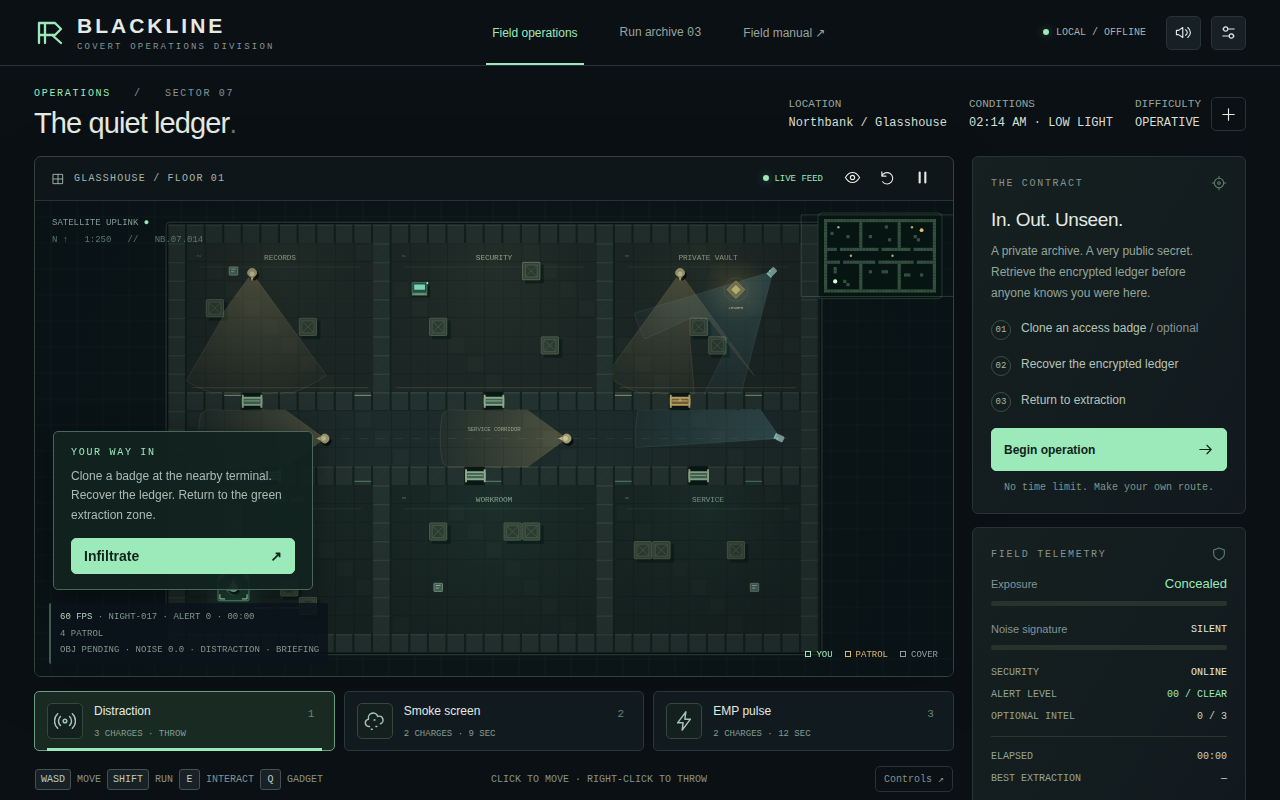
Task: Click the Infiltrate button
Action: click(183, 556)
